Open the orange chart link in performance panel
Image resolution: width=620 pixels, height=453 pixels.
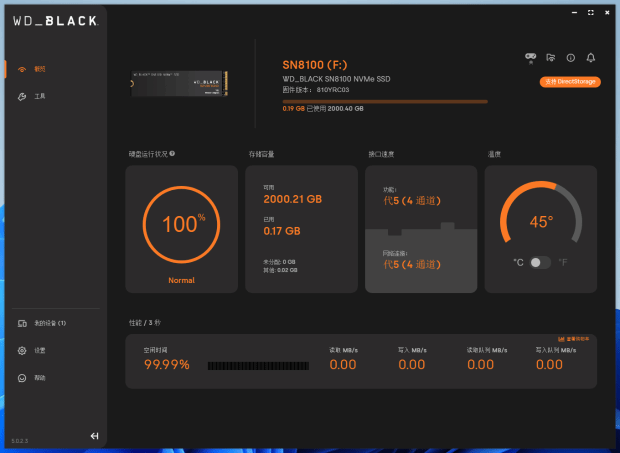[x=573, y=339]
